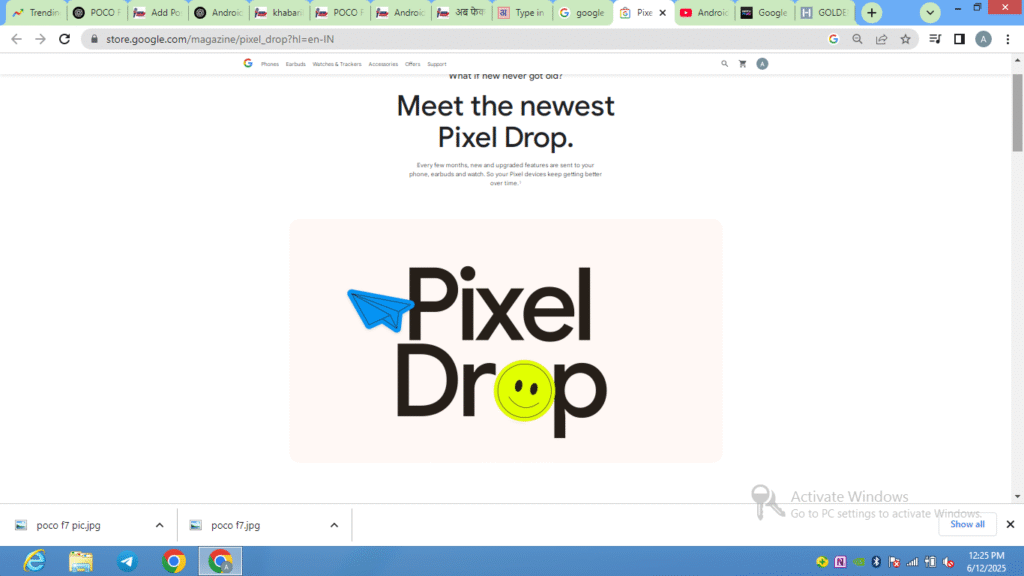Expand options for poco f7 pic.jpg download

click(159, 525)
